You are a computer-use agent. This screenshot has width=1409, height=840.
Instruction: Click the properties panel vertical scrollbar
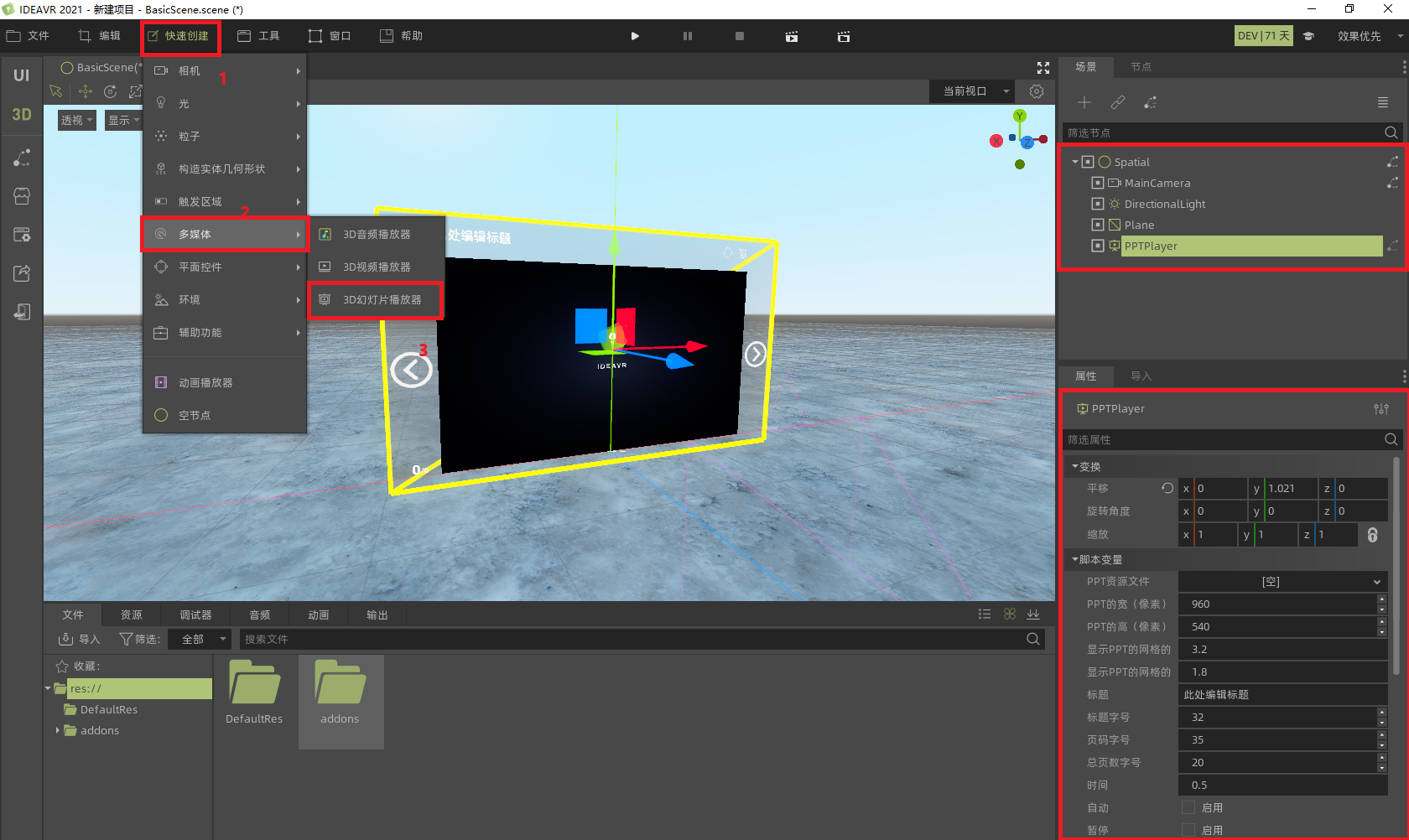[1396, 566]
